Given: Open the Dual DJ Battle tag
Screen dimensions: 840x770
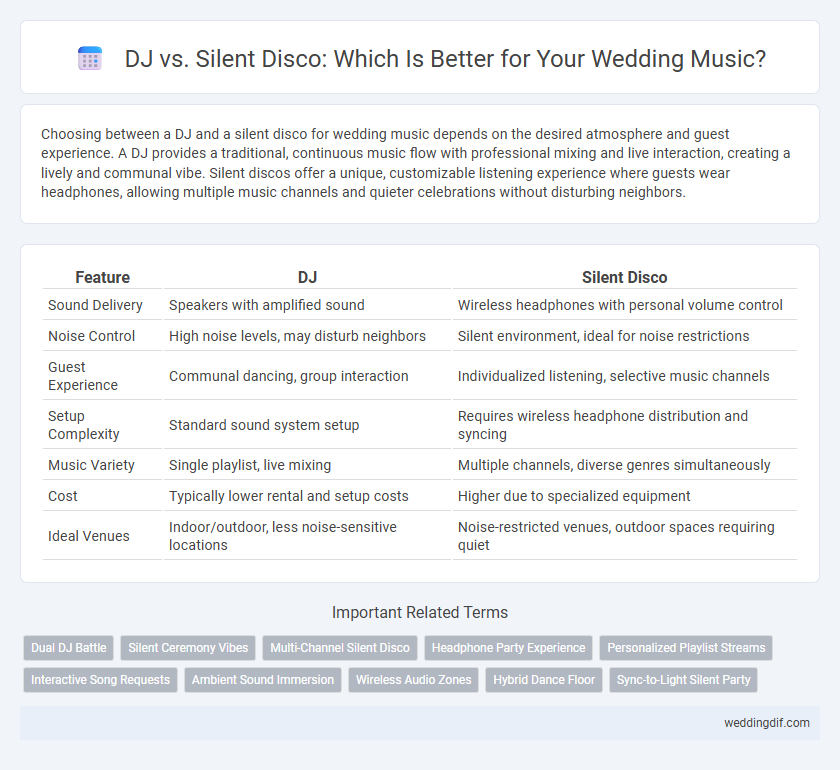Looking at the screenshot, I should coord(69,648).
